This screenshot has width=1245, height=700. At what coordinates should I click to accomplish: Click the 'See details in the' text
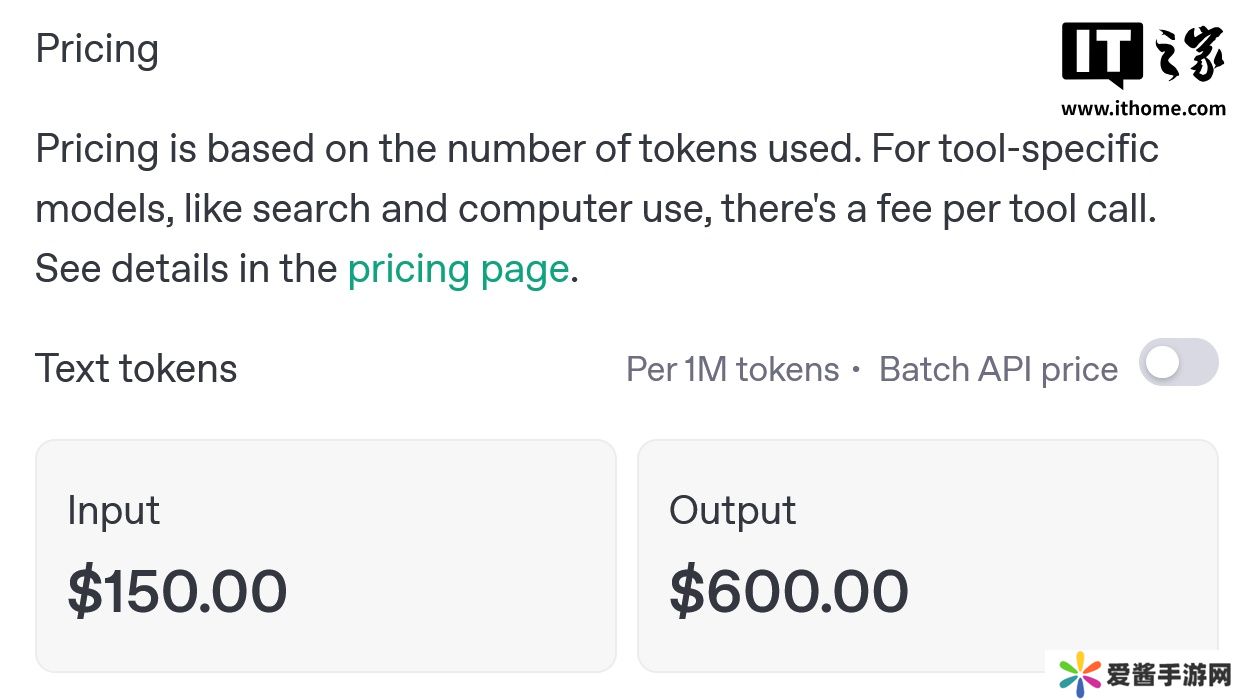pos(186,270)
